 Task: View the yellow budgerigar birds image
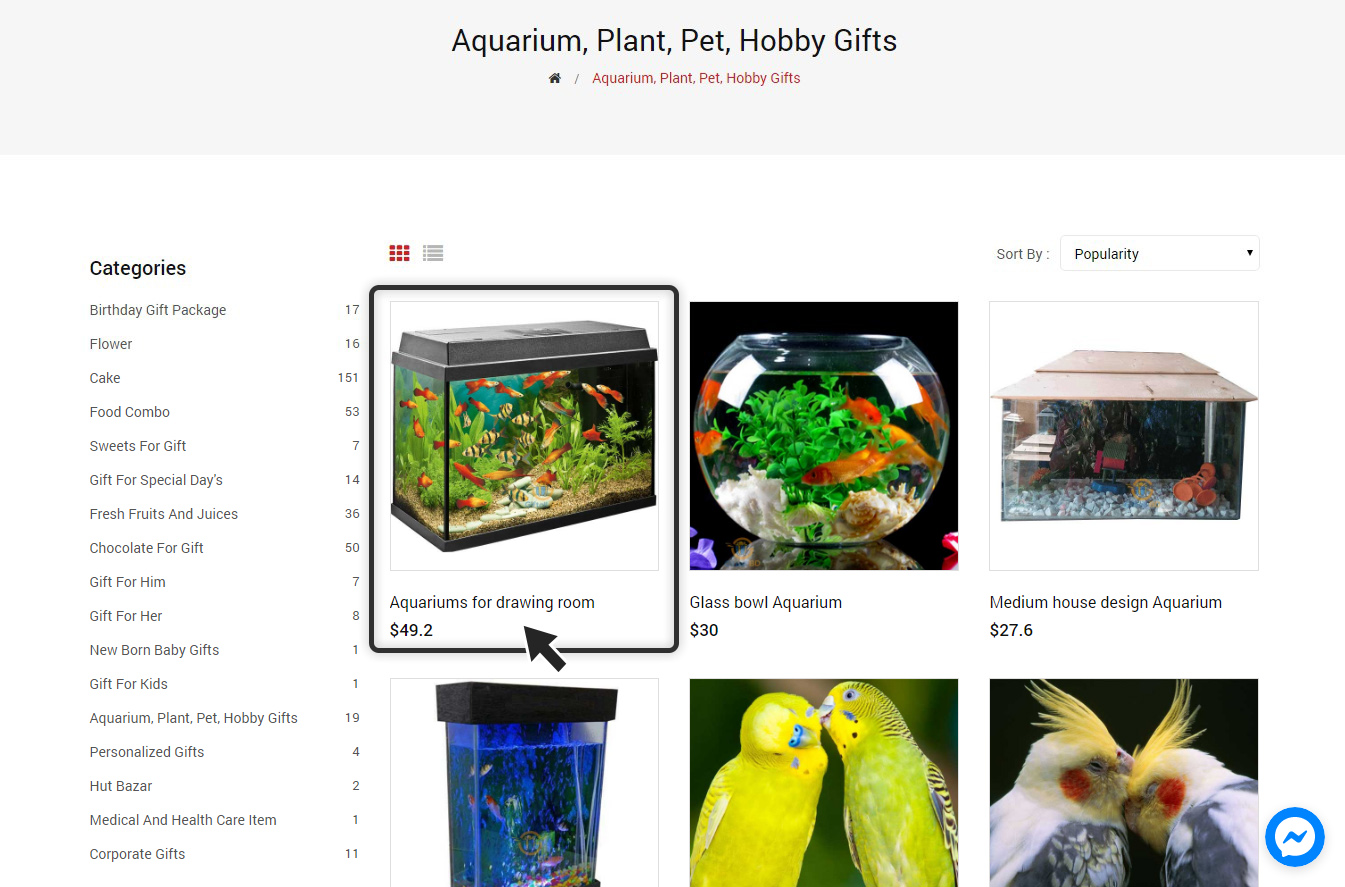point(824,783)
